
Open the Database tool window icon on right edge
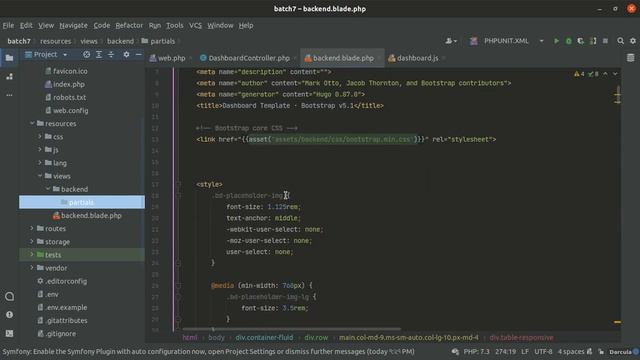[x=631, y=58]
